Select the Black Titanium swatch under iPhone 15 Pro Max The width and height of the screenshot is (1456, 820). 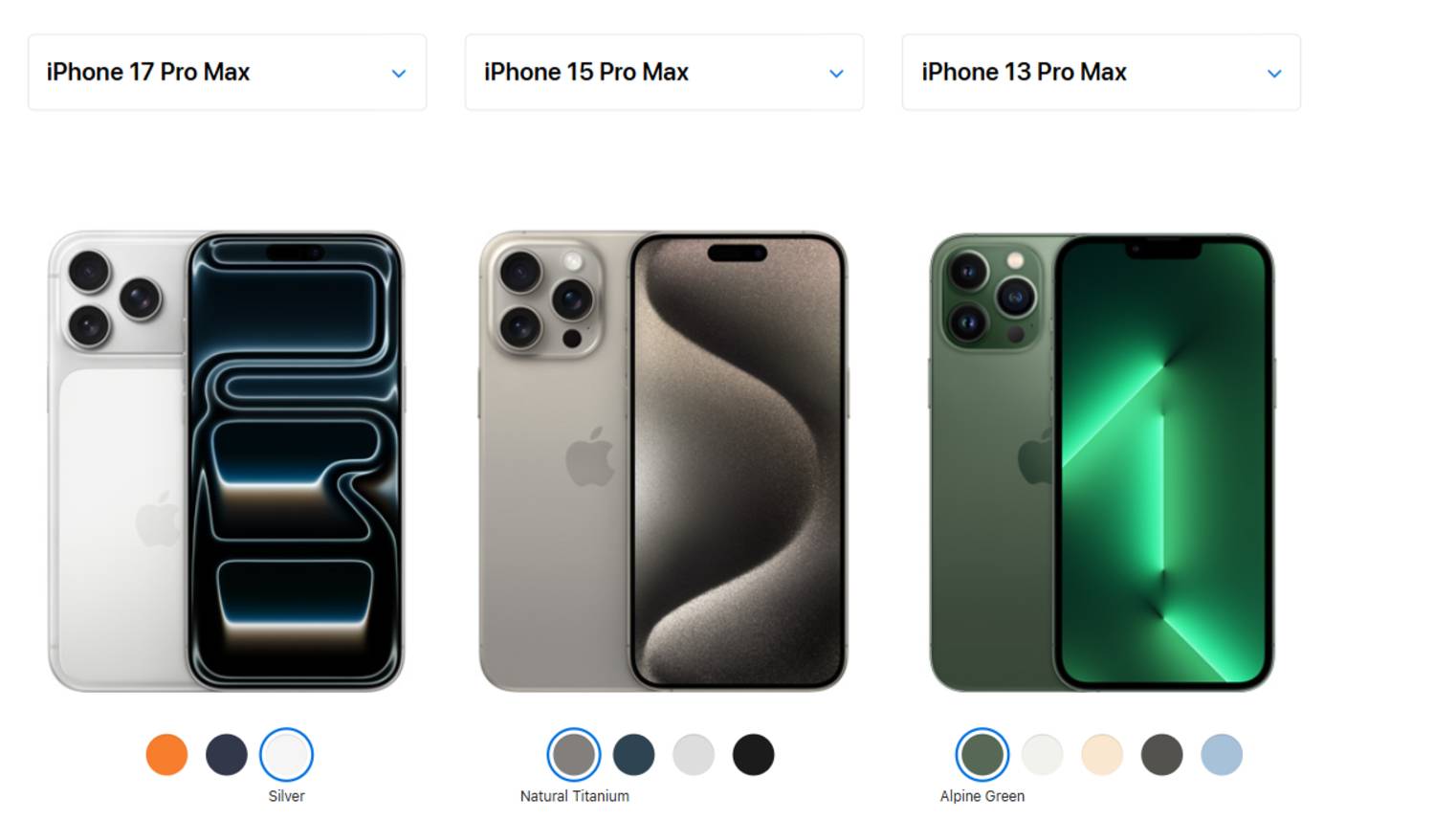[x=754, y=755]
